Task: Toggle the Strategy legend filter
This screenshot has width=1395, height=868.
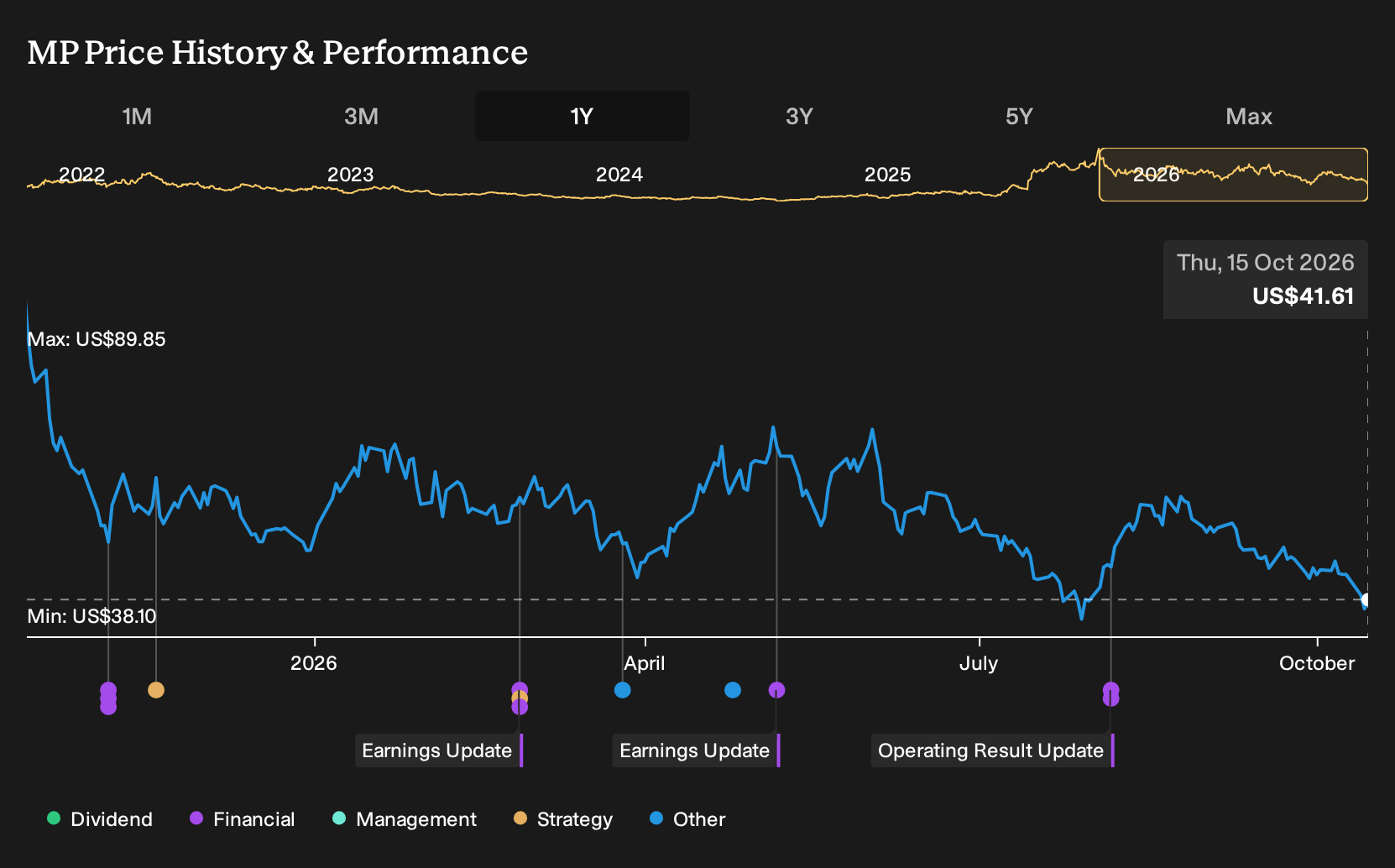Action: (x=563, y=819)
